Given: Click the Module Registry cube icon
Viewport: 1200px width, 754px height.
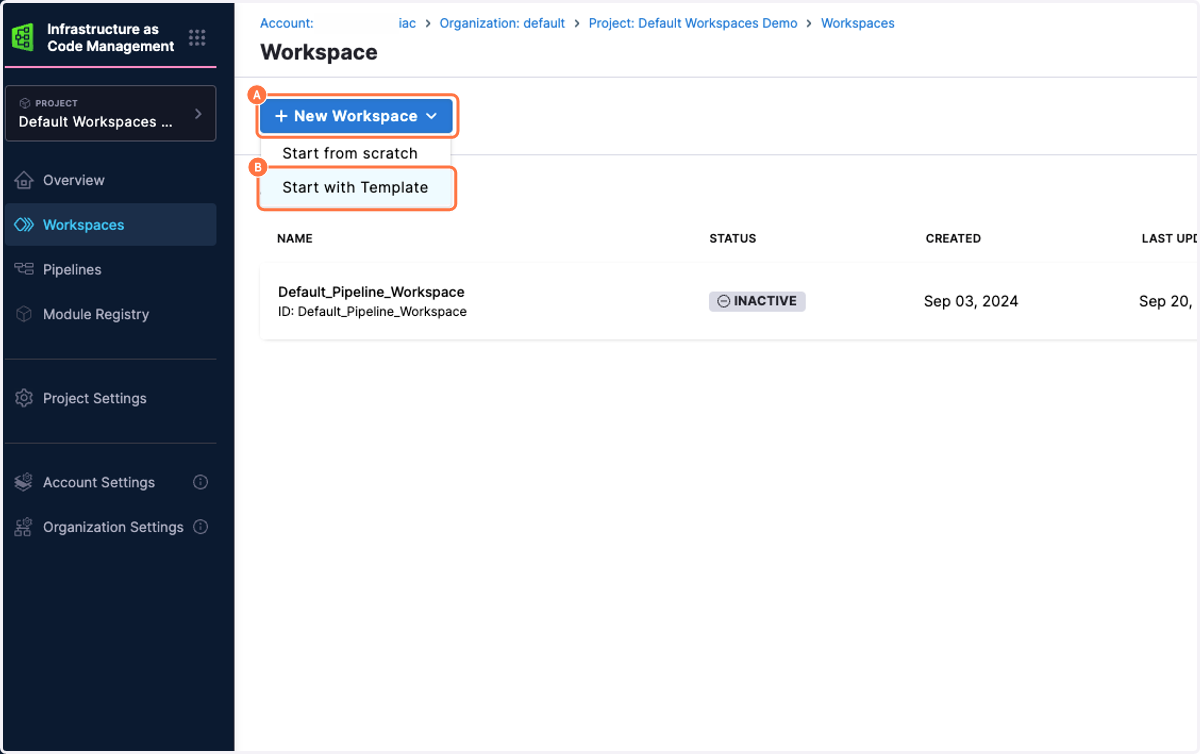Looking at the screenshot, I should tap(24, 314).
